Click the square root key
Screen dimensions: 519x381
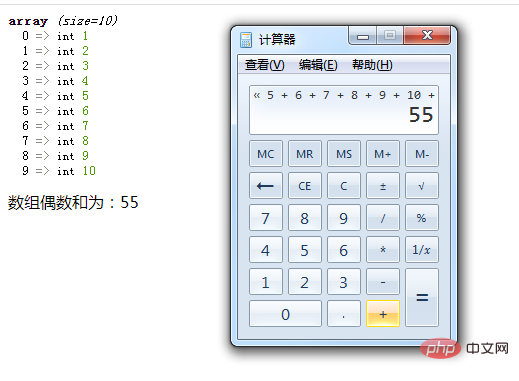pyautogui.click(x=422, y=186)
